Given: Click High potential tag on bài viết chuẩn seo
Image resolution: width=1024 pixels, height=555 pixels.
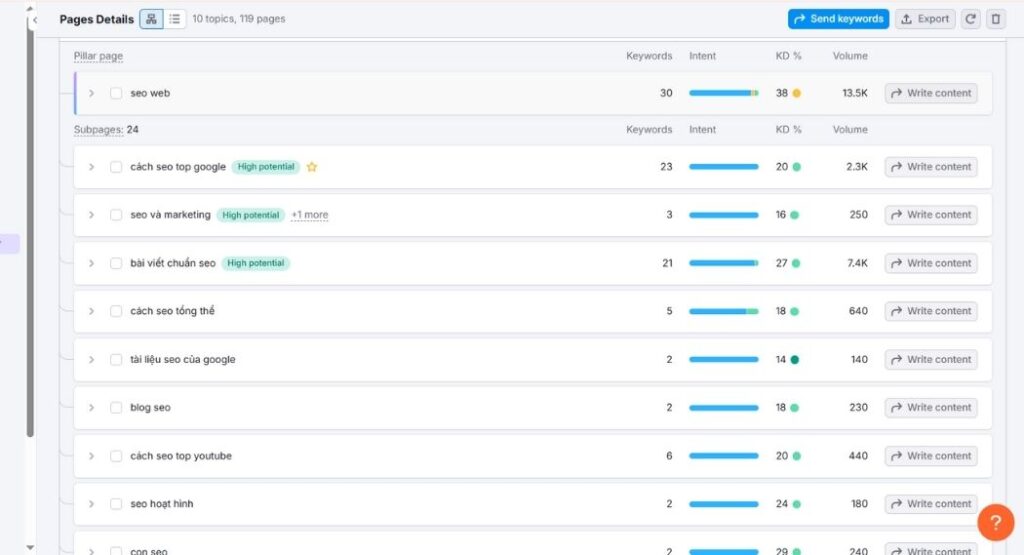Looking at the screenshot, I should pos(255,263).
